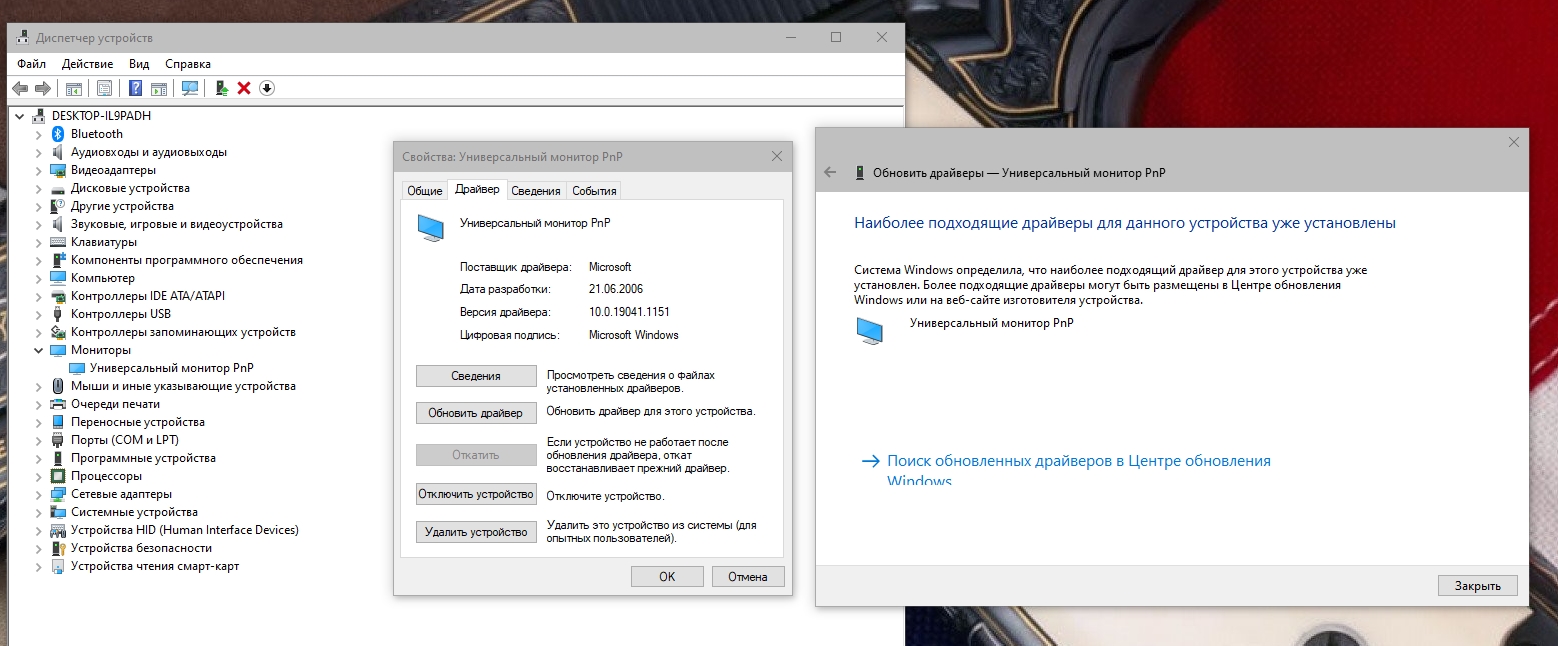This screenshot has height=646, width=1558.
Task: Click the development date value 21.06.2006
Action: coord(616,289)
